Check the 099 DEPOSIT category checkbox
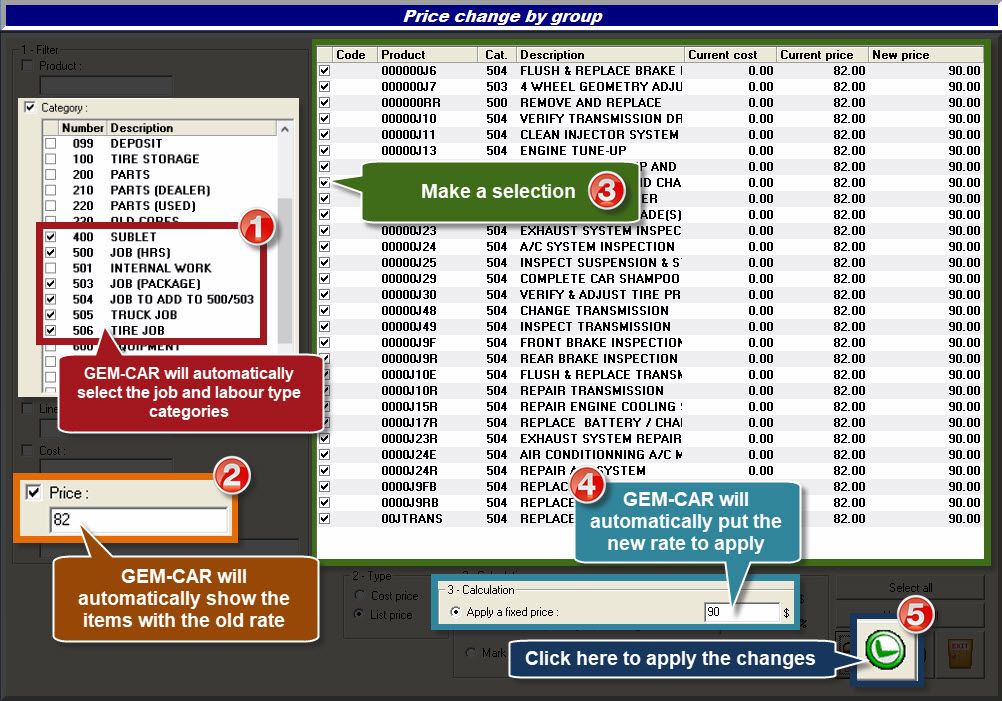Image resolution: width=1002 pixels, height=701 pixels. click(x=50, y=143)
